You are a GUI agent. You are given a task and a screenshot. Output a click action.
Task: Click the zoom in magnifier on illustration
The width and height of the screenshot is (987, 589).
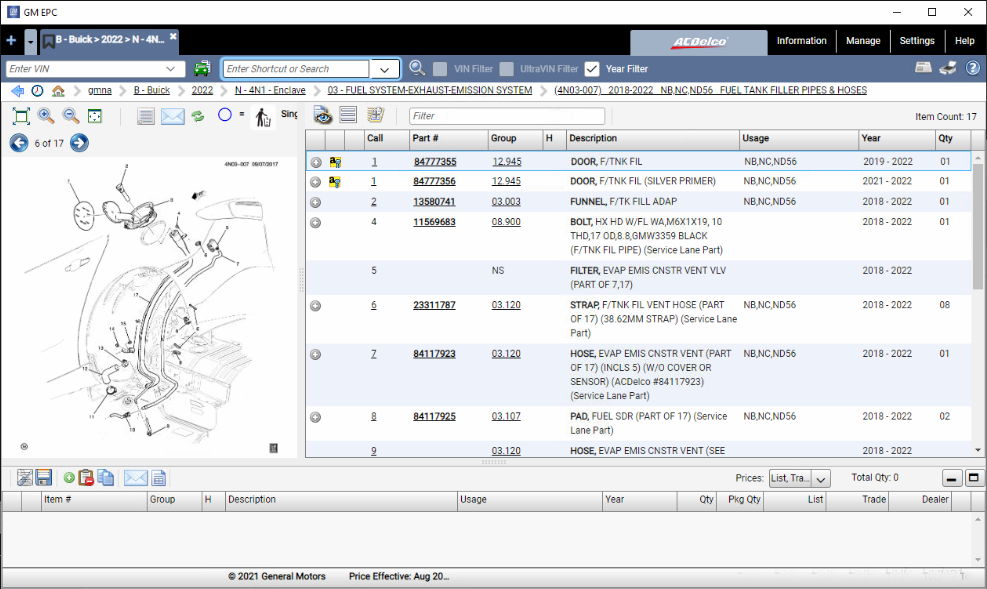tap(46, 116)
